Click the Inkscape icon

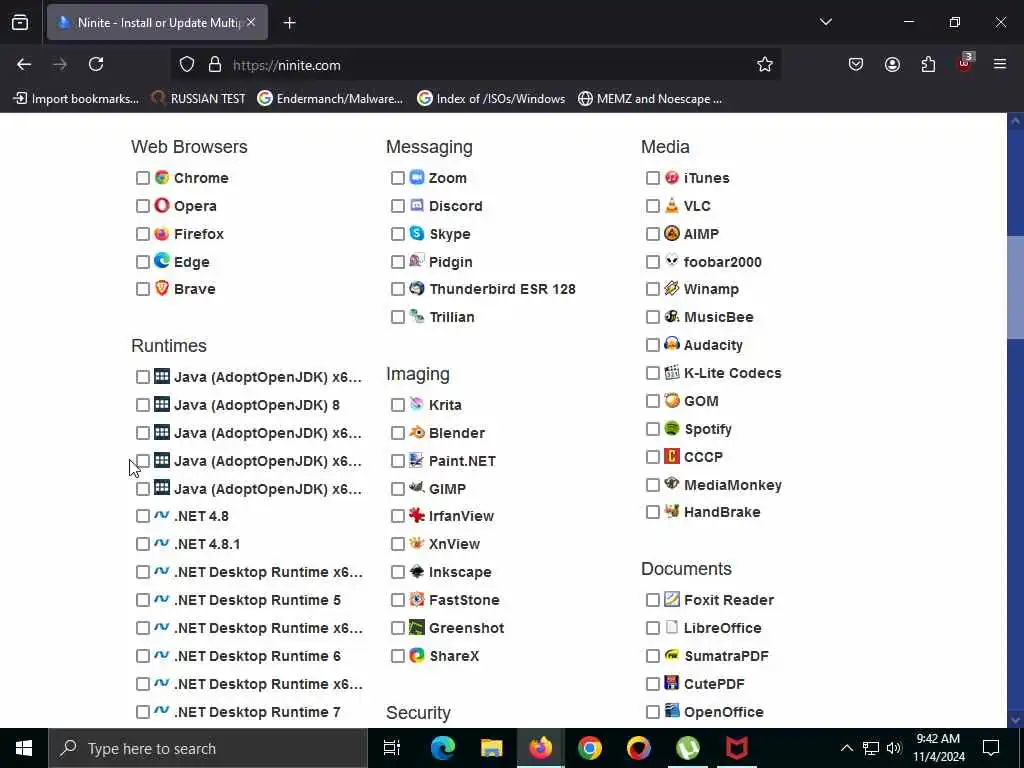[417, 571]
